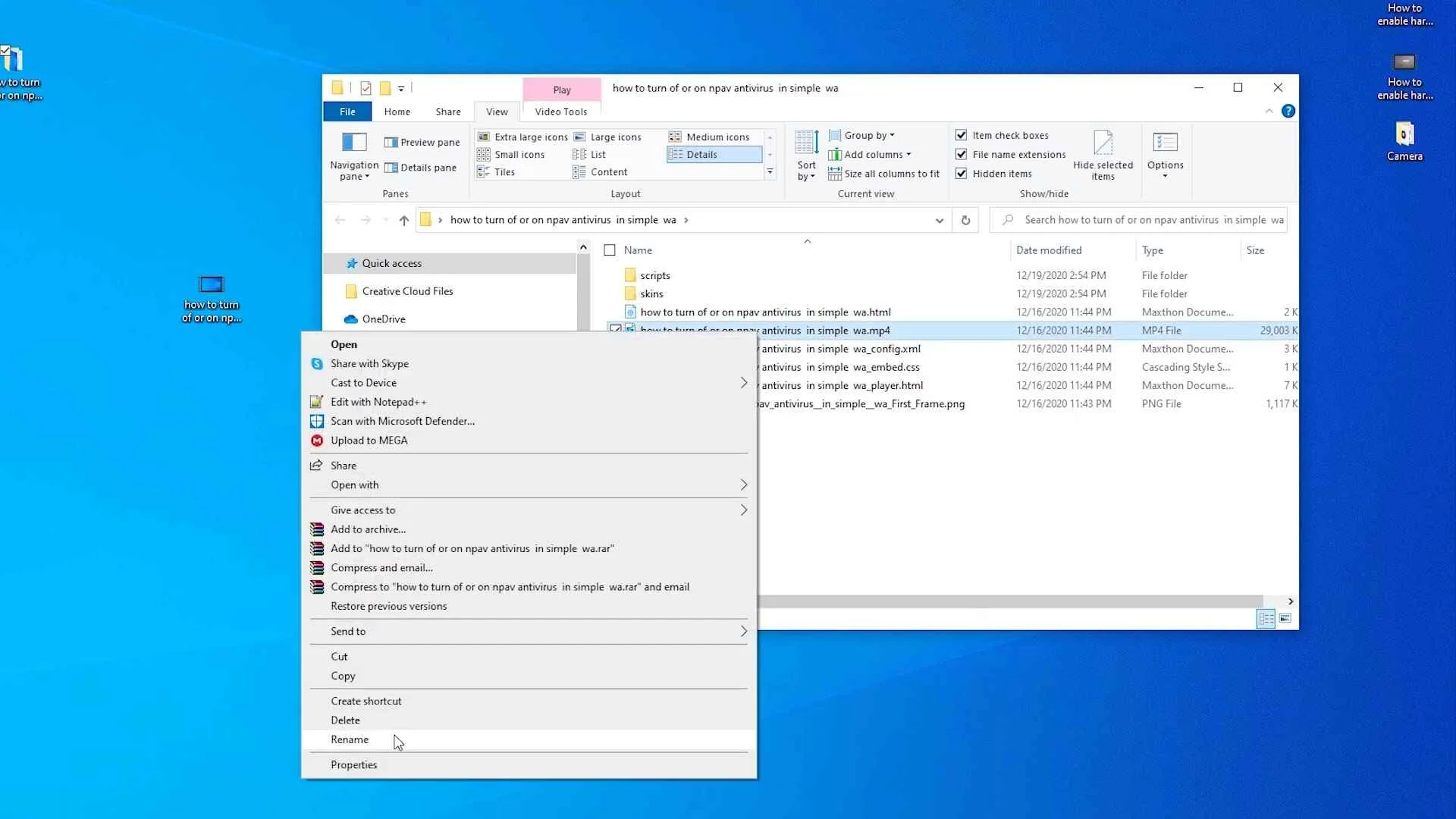
Task: Expand the Cast to Device submenu
Action: click(x=529, y=383)
